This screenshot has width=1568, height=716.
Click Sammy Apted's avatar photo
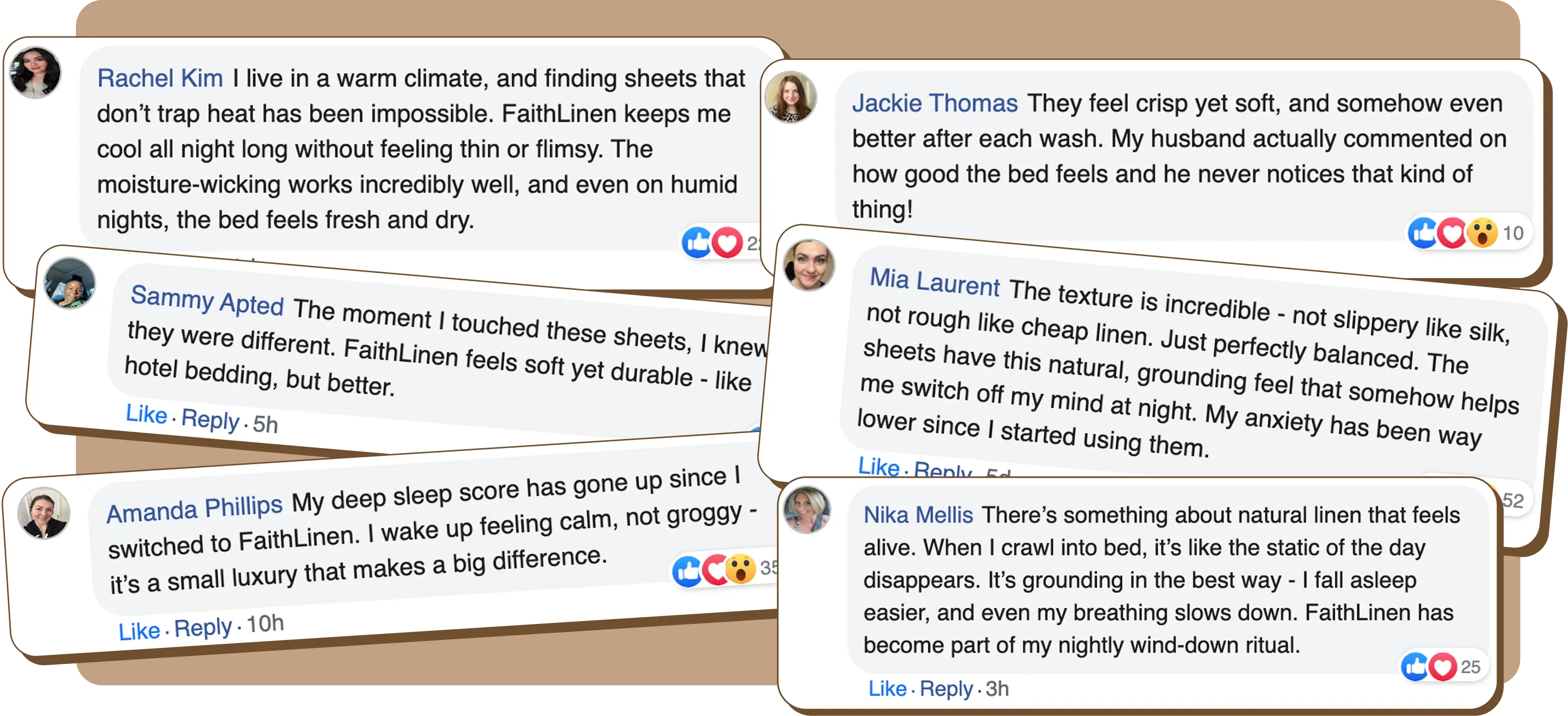[70, 283]
